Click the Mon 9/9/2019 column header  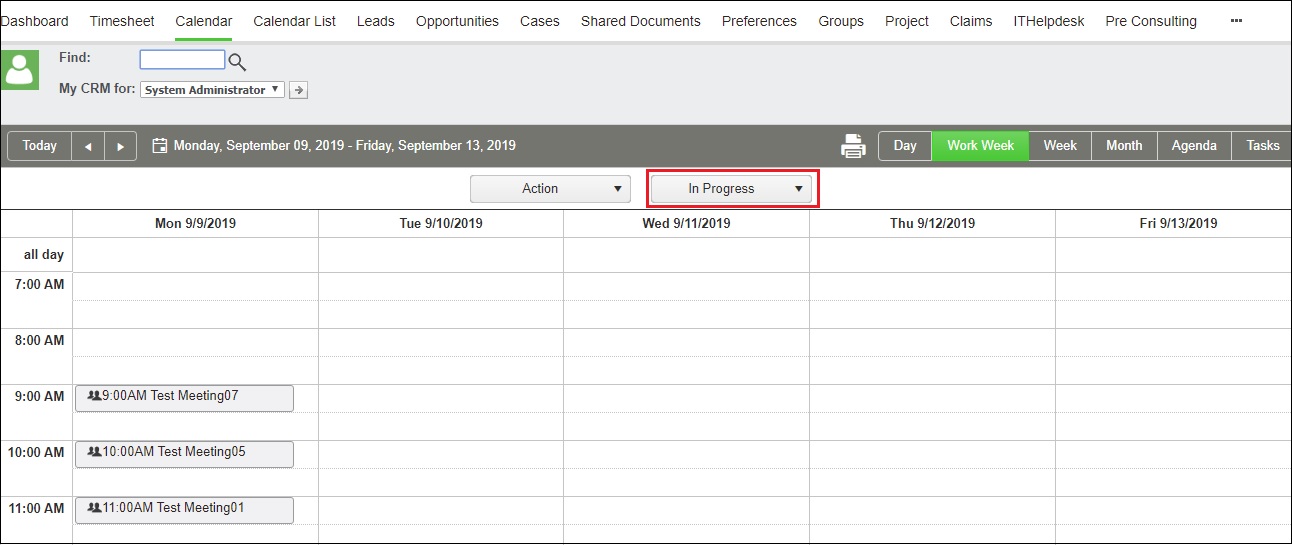click(195, 224)
